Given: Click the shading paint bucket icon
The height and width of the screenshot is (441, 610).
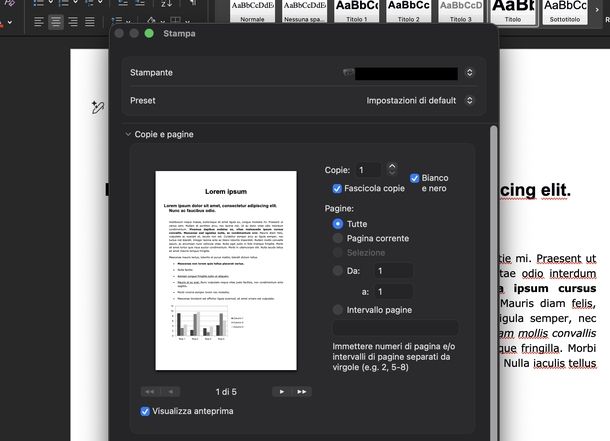Looking at the screenshot, I should click(x=152, y=21).
